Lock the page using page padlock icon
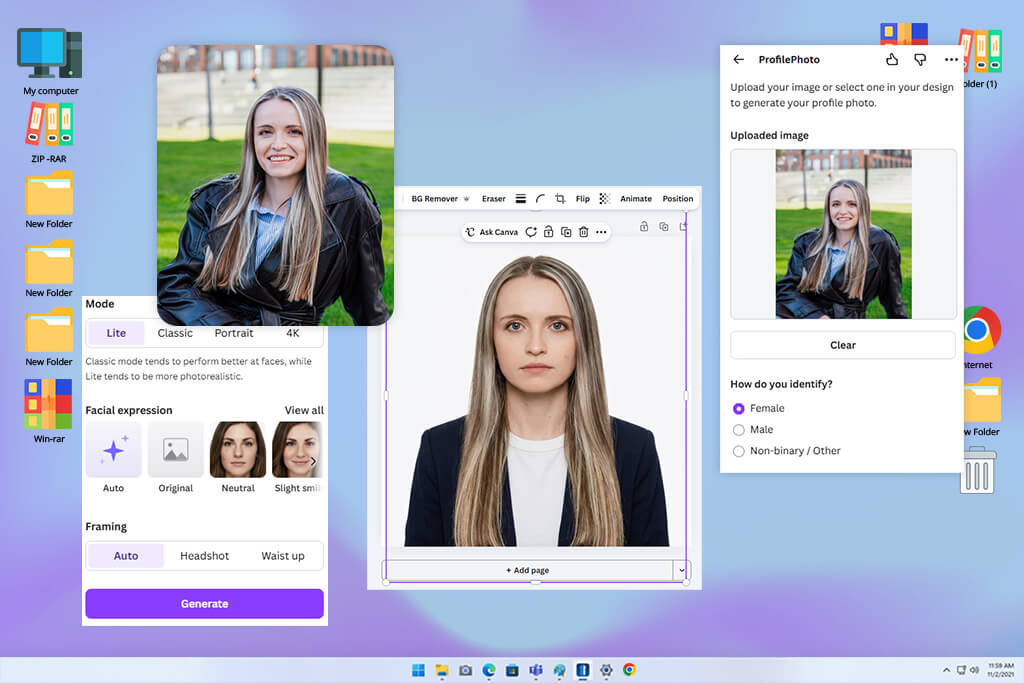The height and width of the screenshot is (683, 1024). pyautogui.click(x=644, y=227)
